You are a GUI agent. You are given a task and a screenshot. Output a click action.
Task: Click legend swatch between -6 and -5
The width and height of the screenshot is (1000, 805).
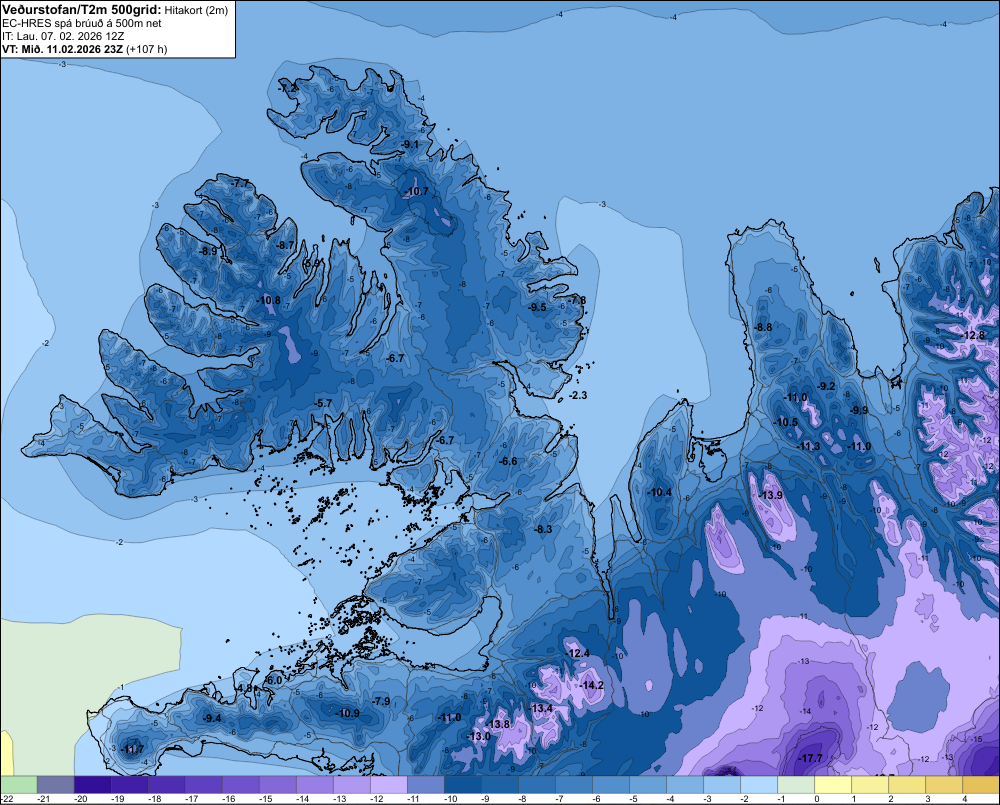click(611, 785)
